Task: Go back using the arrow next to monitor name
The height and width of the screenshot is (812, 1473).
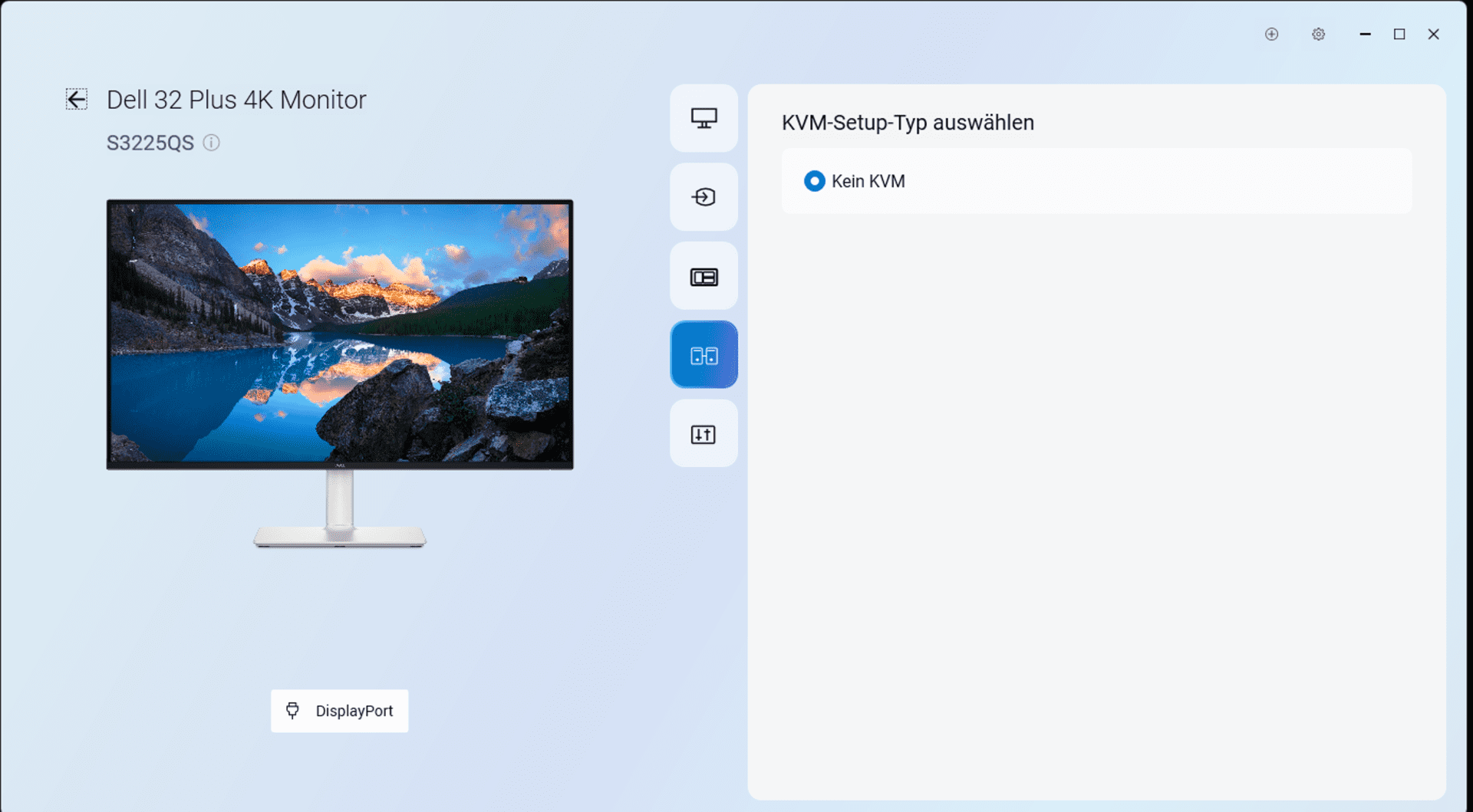Action: point(77,100)
